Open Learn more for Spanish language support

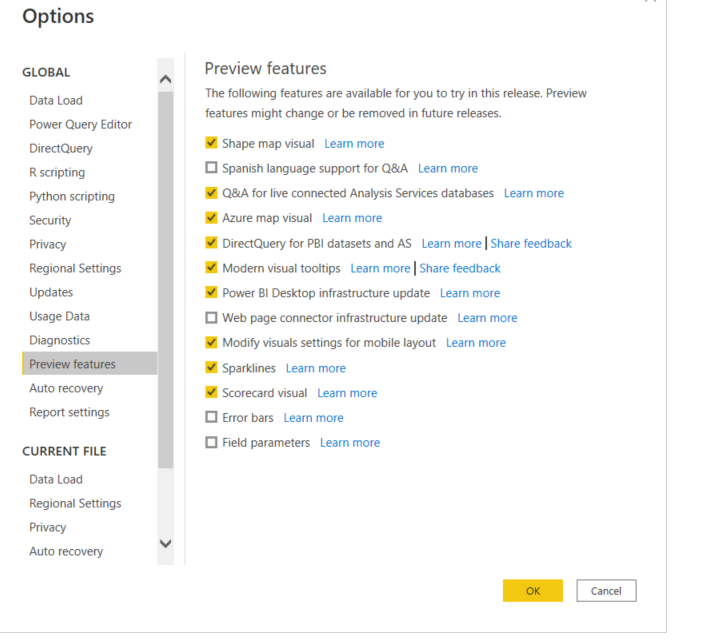448,168
